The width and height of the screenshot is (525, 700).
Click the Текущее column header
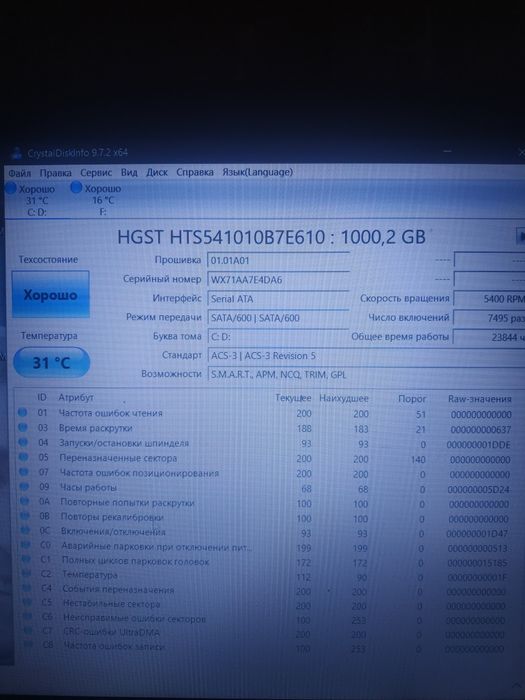click(x=293, y=398)
